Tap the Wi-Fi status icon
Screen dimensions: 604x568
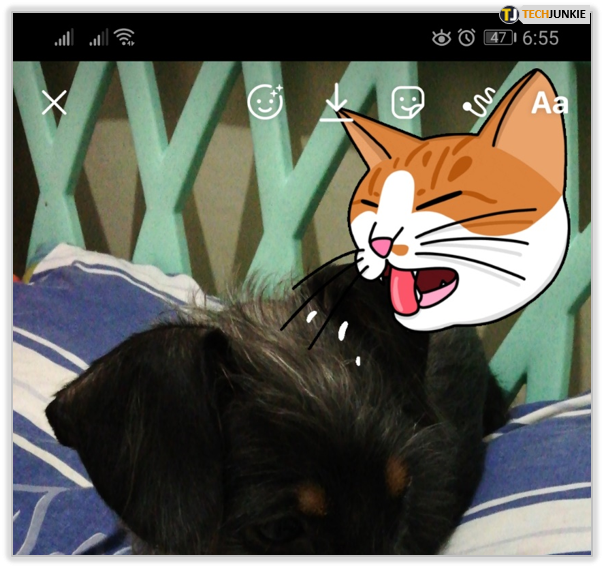pos(124,37)
